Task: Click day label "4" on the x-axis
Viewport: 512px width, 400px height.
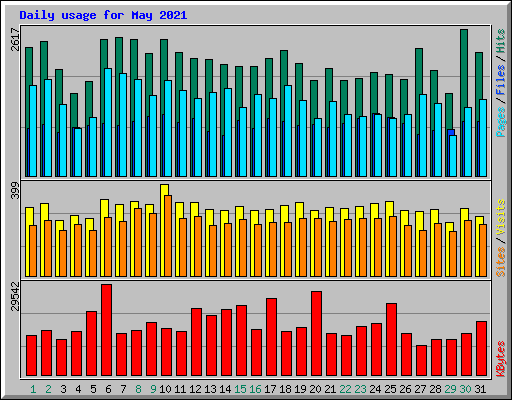Action: [78, 389]
